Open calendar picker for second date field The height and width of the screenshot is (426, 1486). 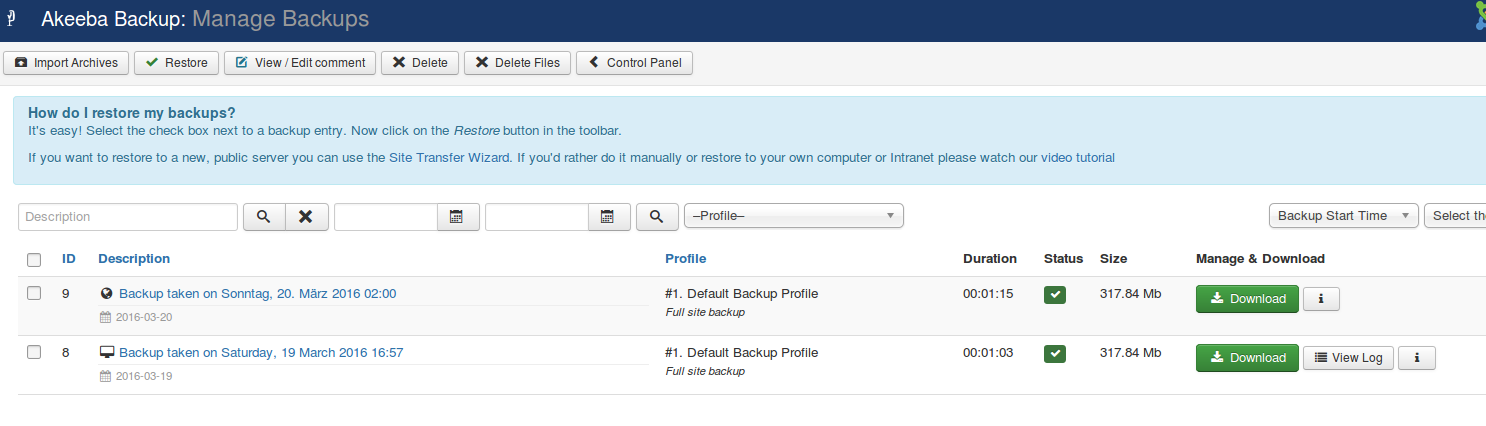click(x=609, y=217)
